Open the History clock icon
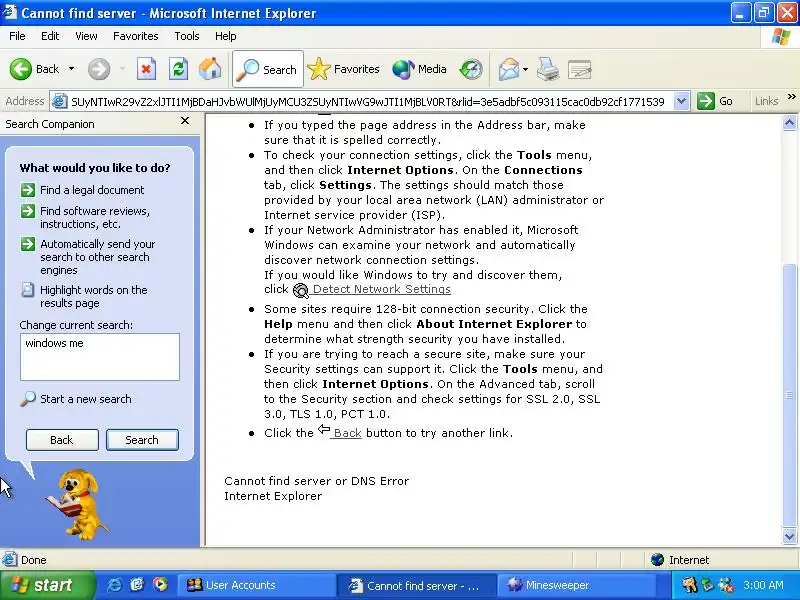 pos(470,69)
